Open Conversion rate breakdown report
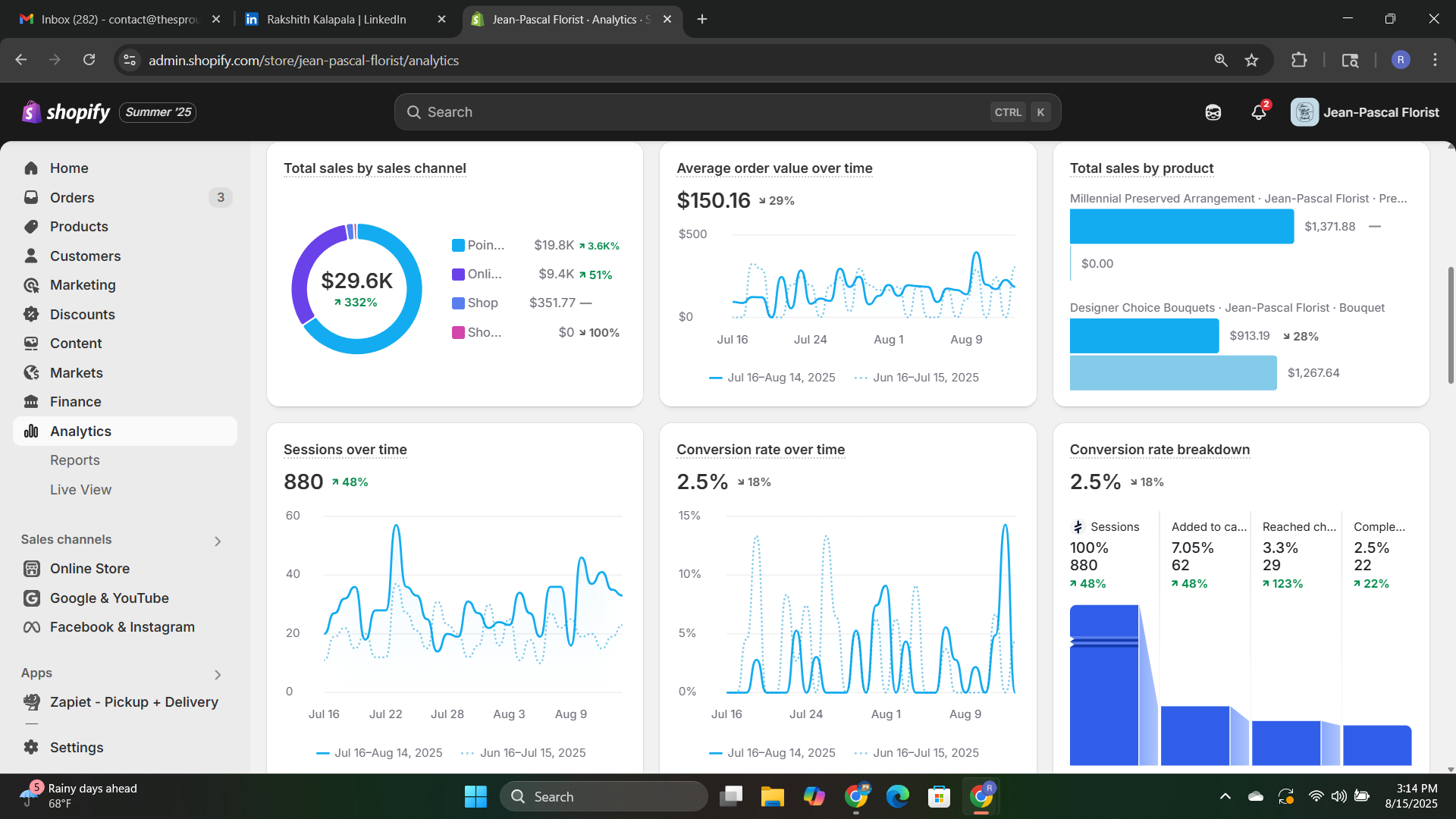Screen dimensions: 1456x819 [x=1159, y=450]
